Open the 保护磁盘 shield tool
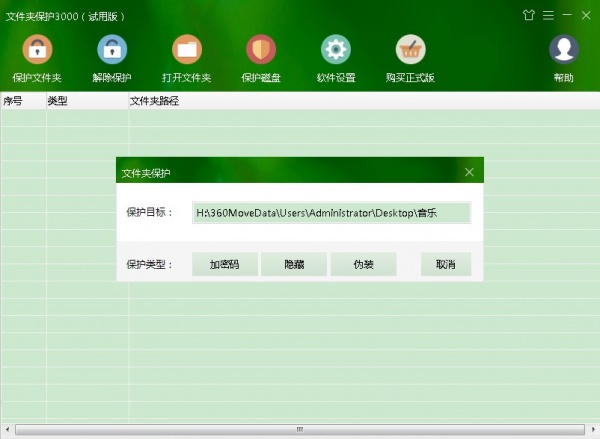This screenshot has height=439, width=600. coord(261,49)
